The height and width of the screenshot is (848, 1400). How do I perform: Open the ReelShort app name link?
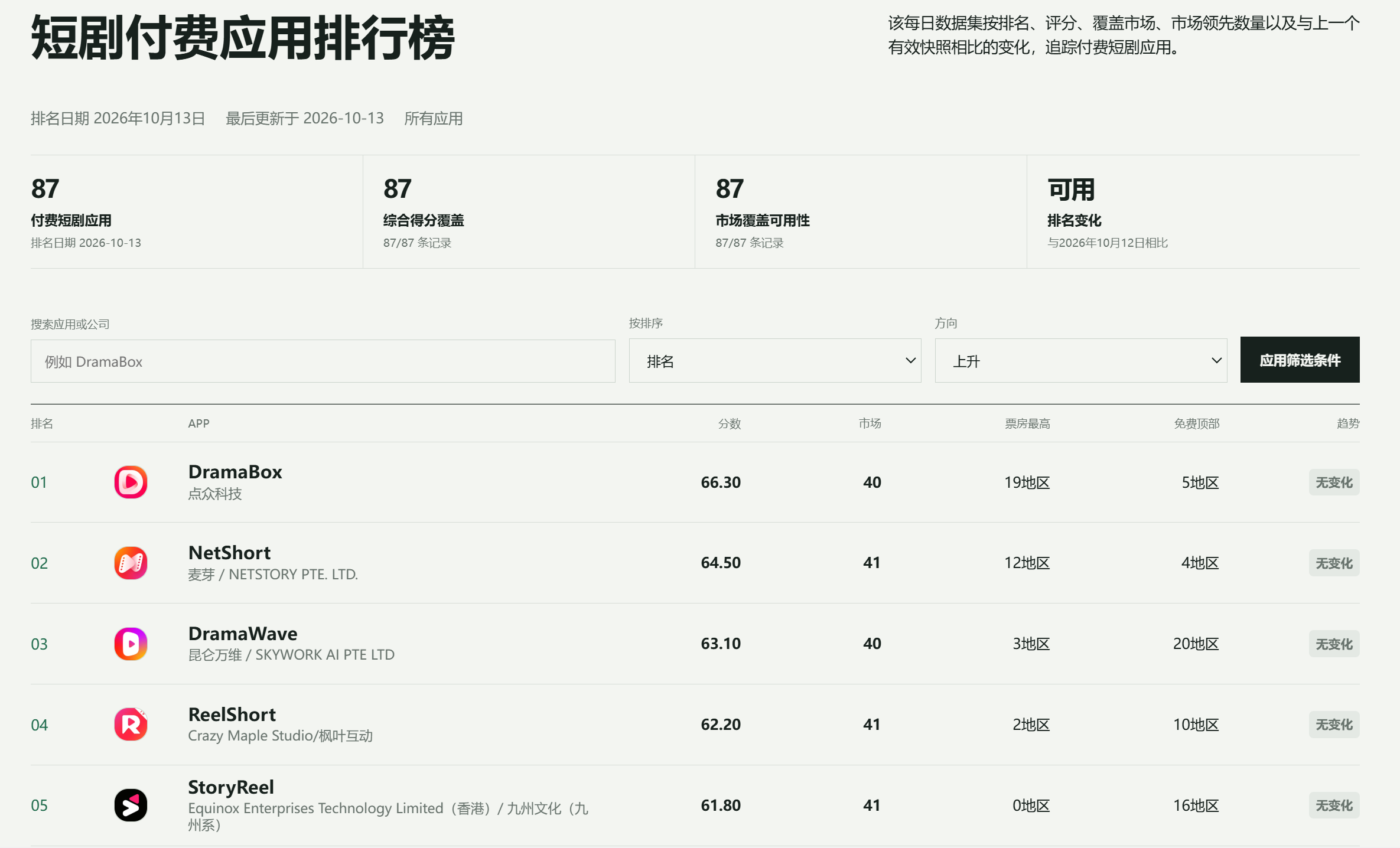232,715
